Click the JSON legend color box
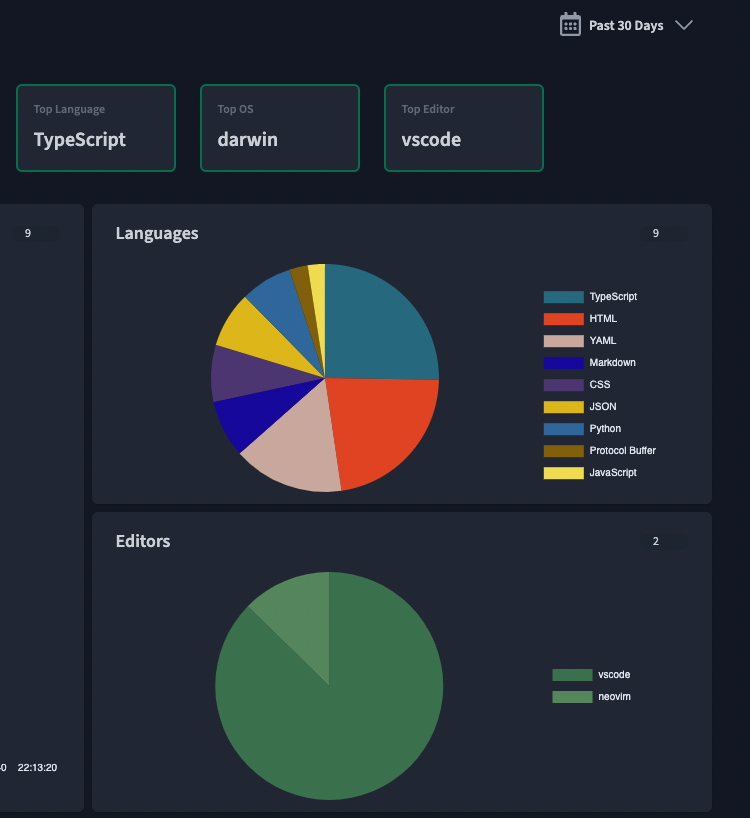The width and height of the screenshot is (750, 818). [563, 407]
